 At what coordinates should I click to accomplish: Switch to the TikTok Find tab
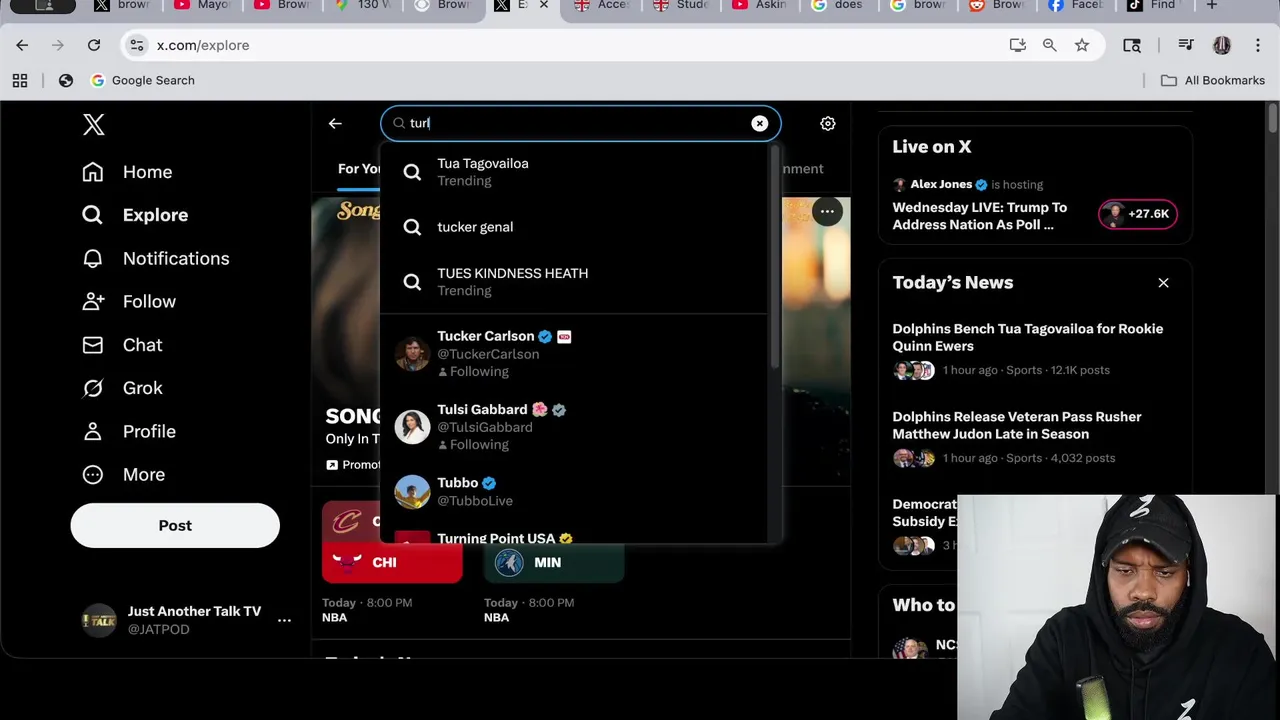1153,5
